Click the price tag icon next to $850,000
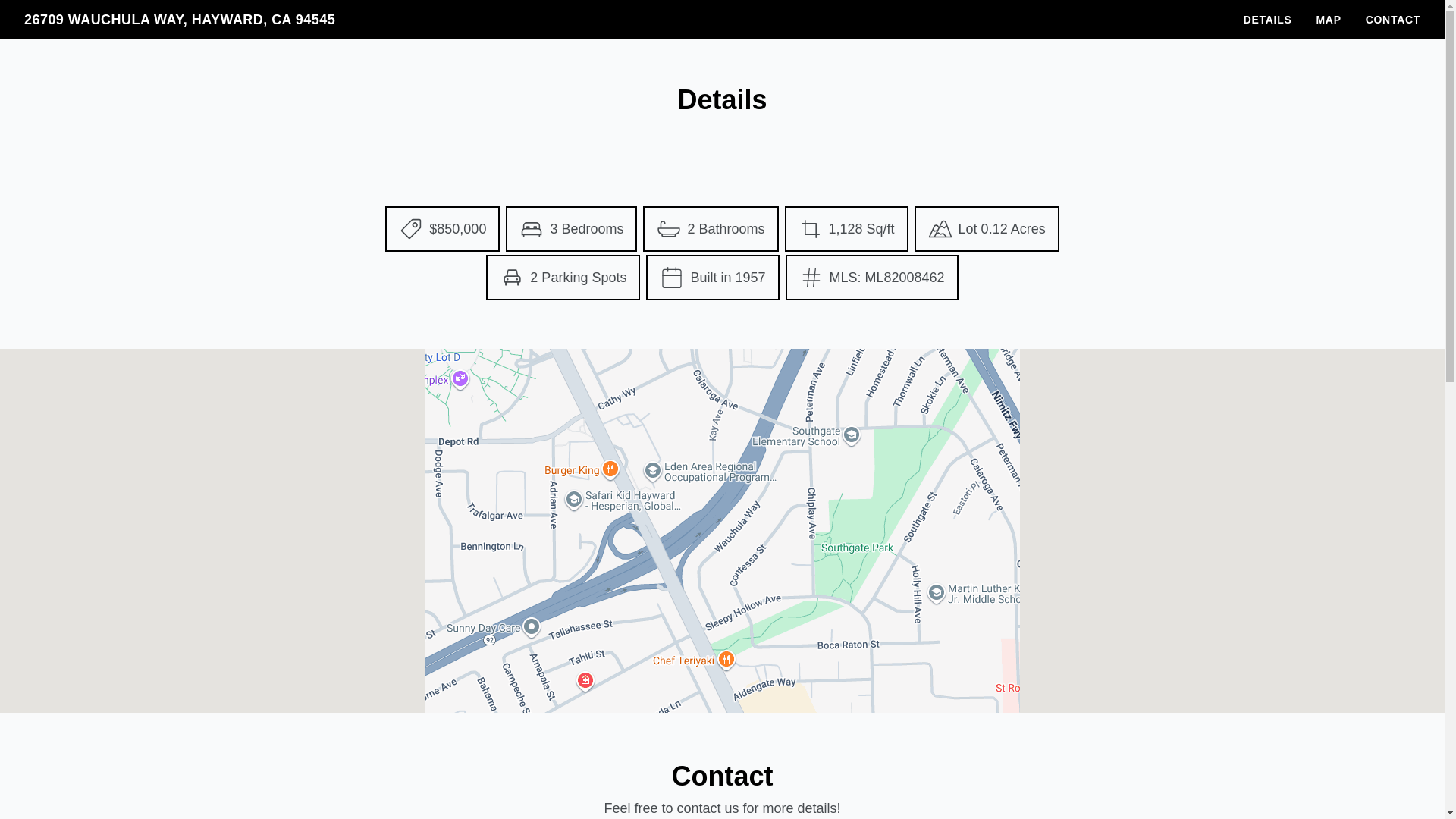Viewport: 1456px width, 819px height. coord(411,229)
